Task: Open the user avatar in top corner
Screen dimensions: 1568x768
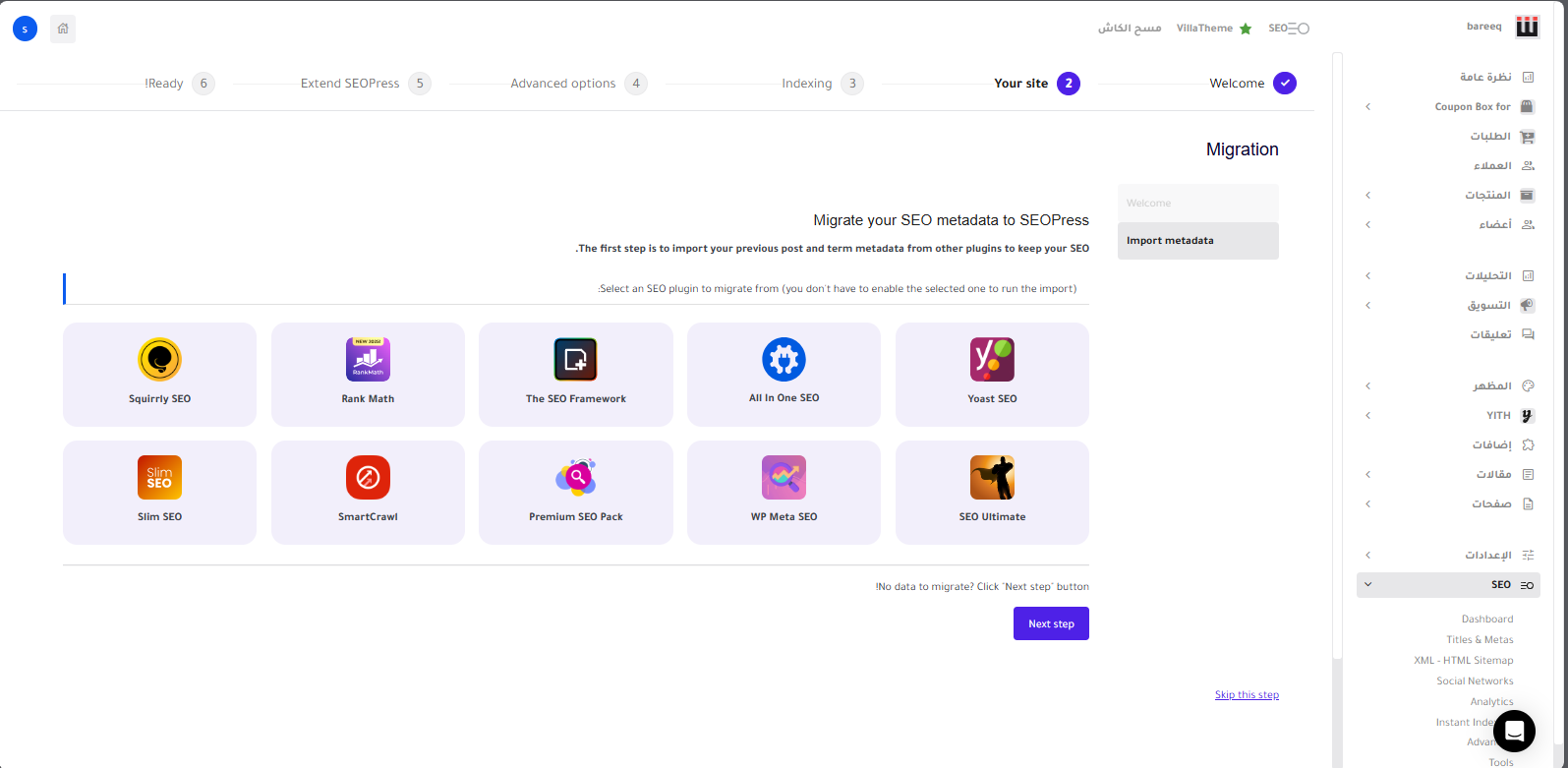Action: [x=25, y=29]
